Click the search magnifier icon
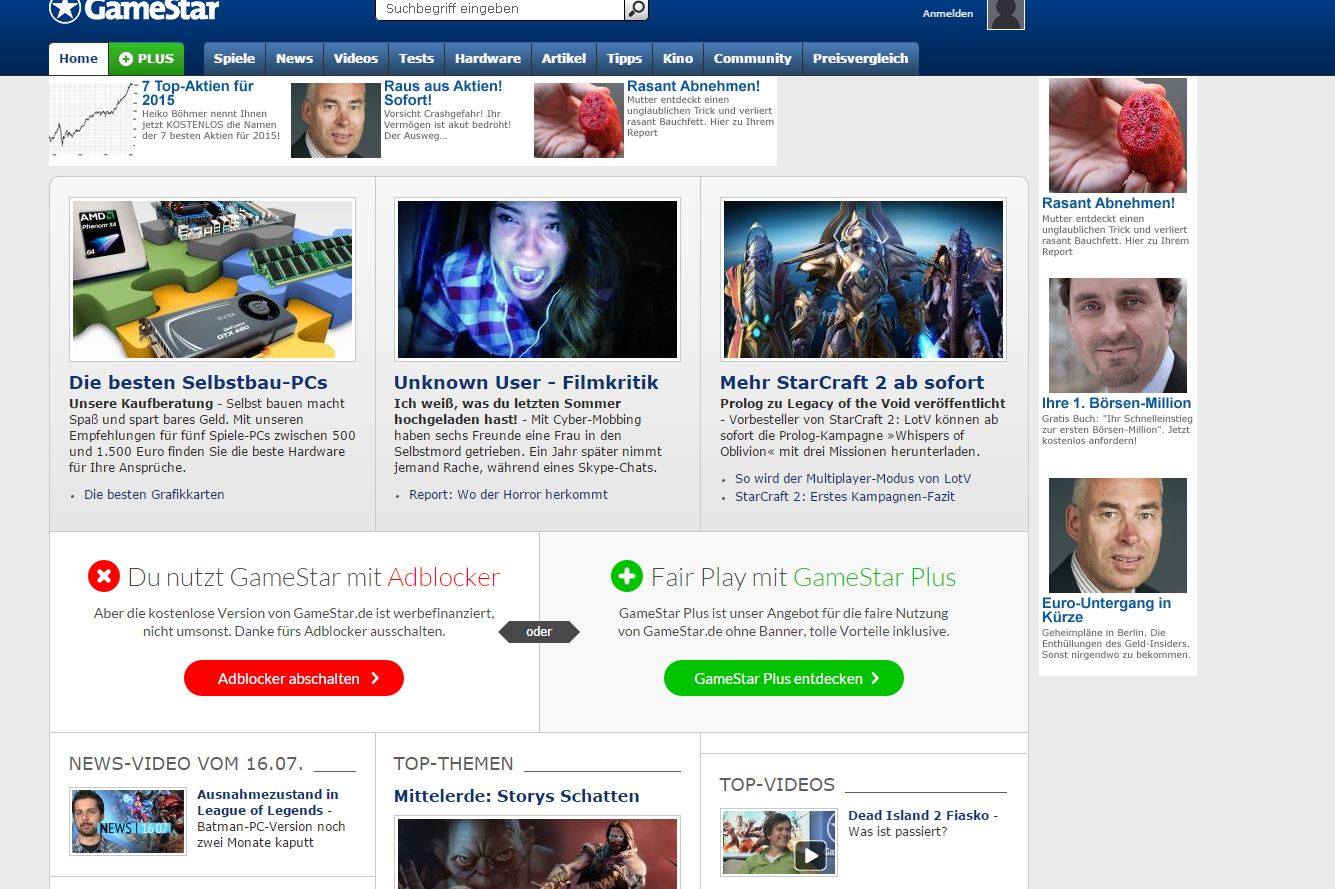The image size is (1335, 889). (x=636, y=9)
